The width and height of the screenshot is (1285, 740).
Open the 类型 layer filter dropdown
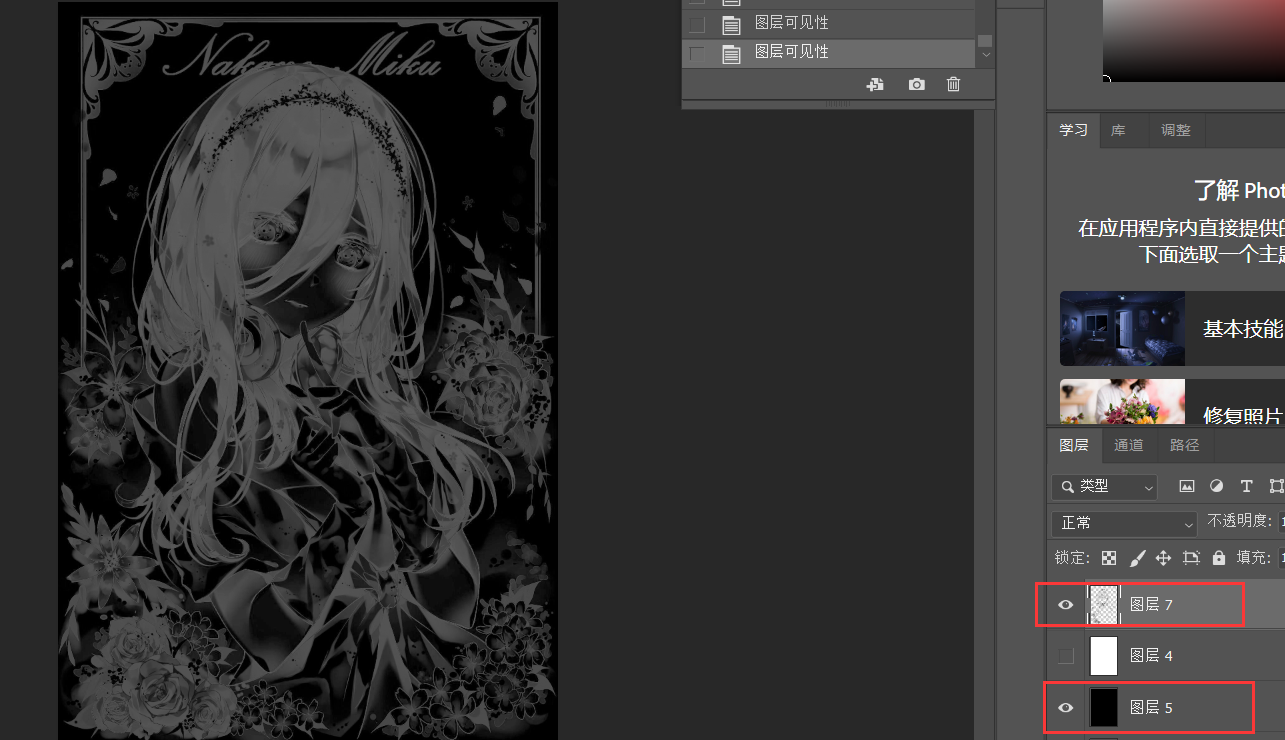(1105, 486)
